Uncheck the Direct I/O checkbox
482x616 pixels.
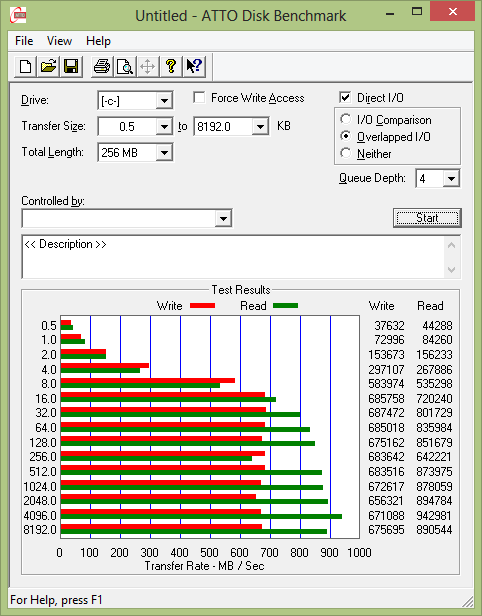345,97
